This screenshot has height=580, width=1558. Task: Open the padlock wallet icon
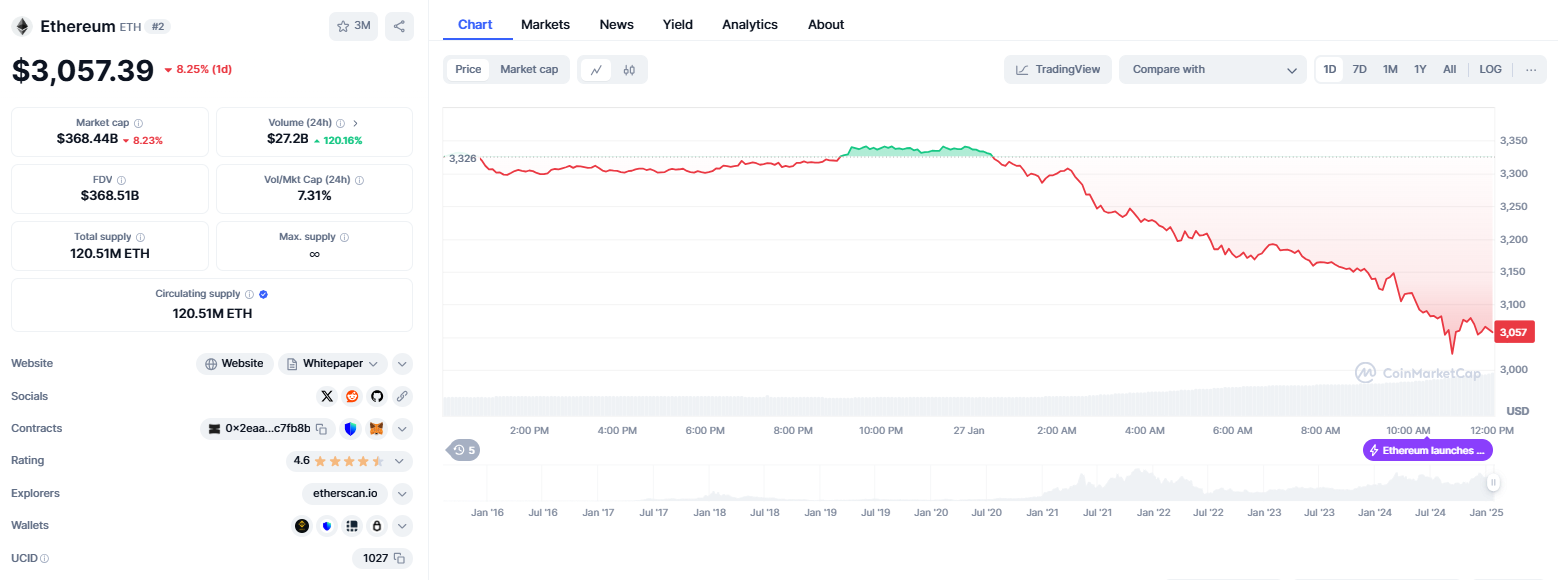point(377,525)
